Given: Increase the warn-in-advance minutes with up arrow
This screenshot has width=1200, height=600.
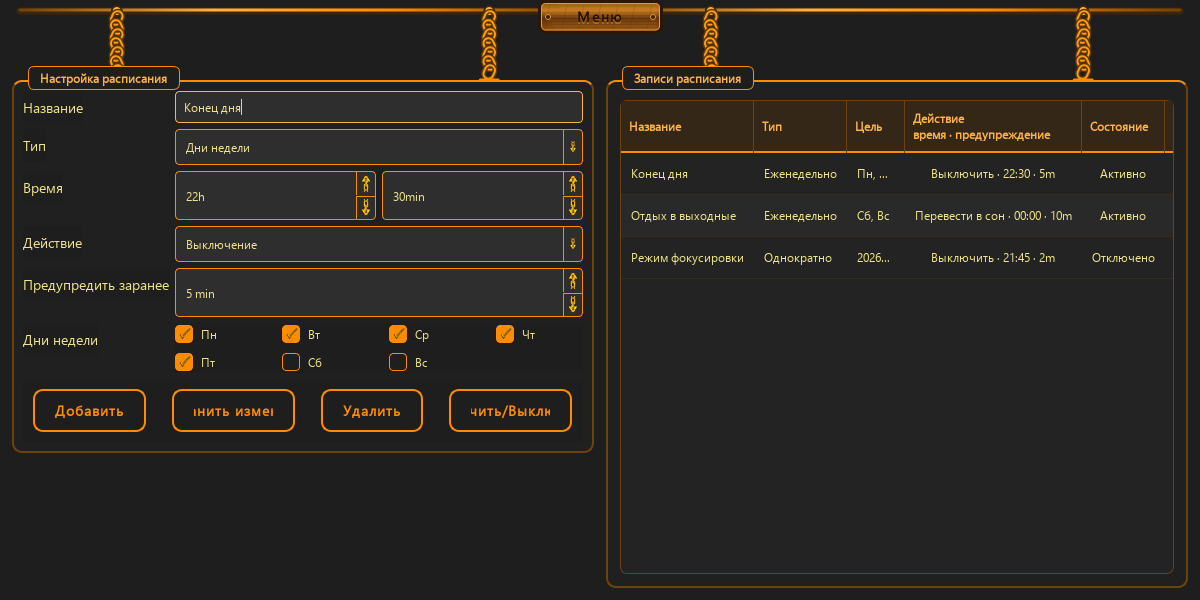Looking at the screenshot, I should 573,281.
